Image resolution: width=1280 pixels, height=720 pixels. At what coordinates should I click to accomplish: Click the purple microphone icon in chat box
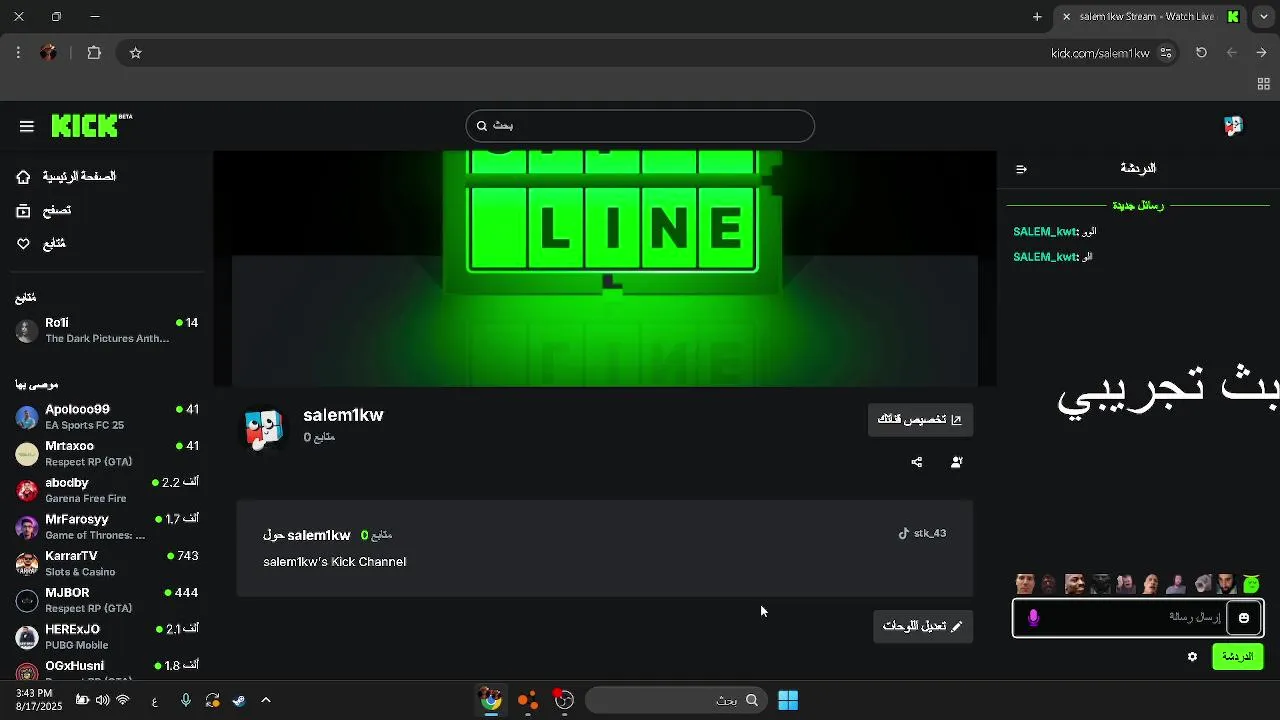(1033, 618)
